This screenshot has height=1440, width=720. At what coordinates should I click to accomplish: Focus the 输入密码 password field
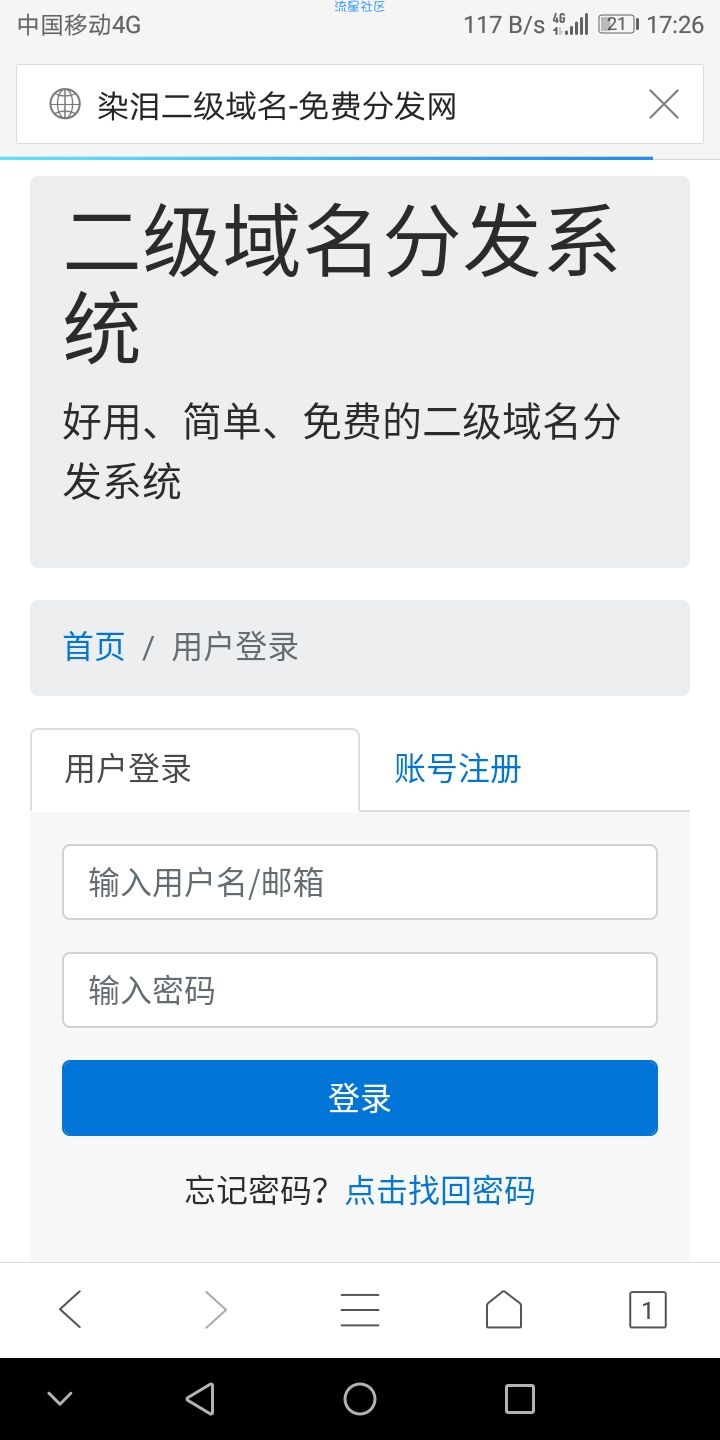tap(360, 990)
